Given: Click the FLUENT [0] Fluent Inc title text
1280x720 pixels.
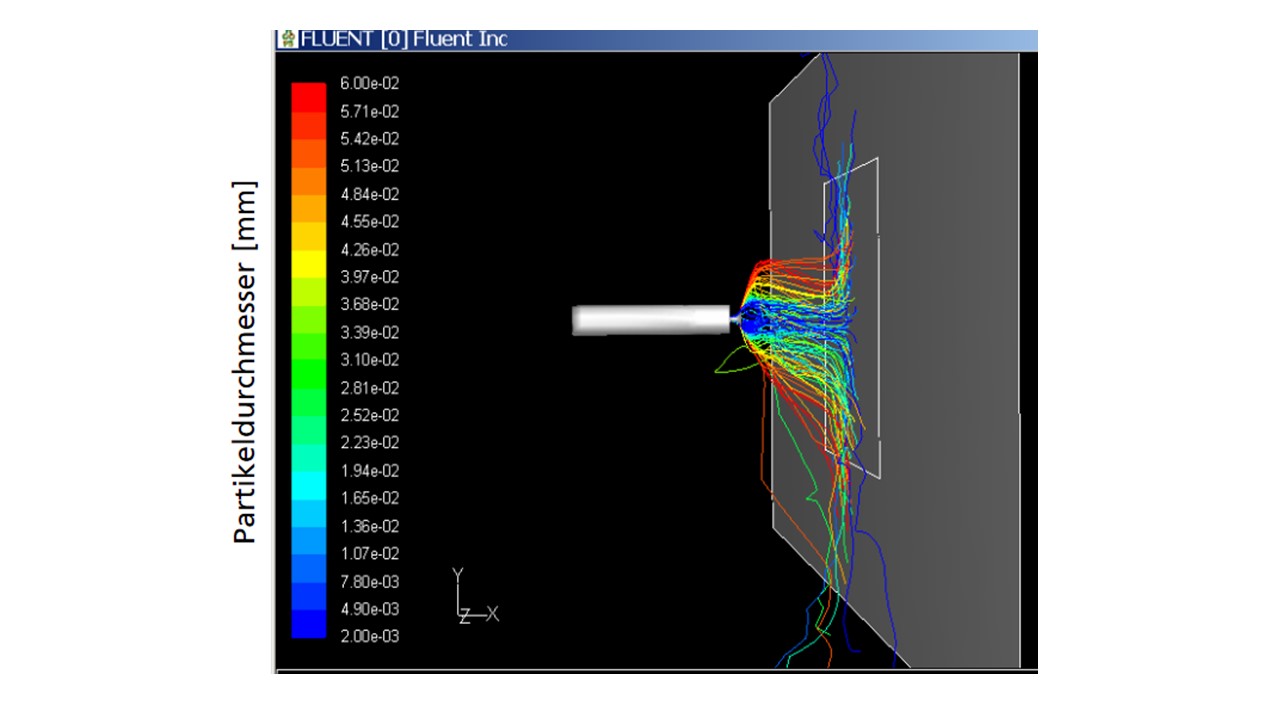Looking at the screenshot, I should coord(404,39).
